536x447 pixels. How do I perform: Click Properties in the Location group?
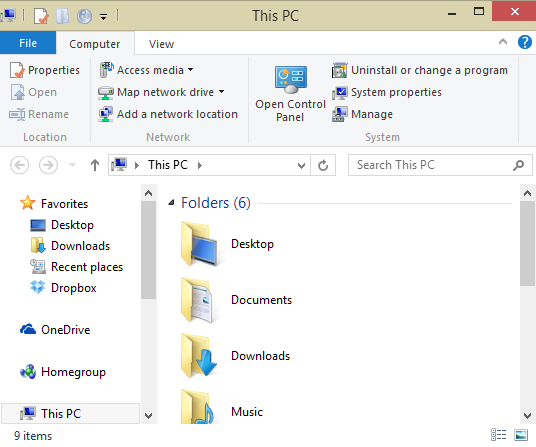(45, 70)
